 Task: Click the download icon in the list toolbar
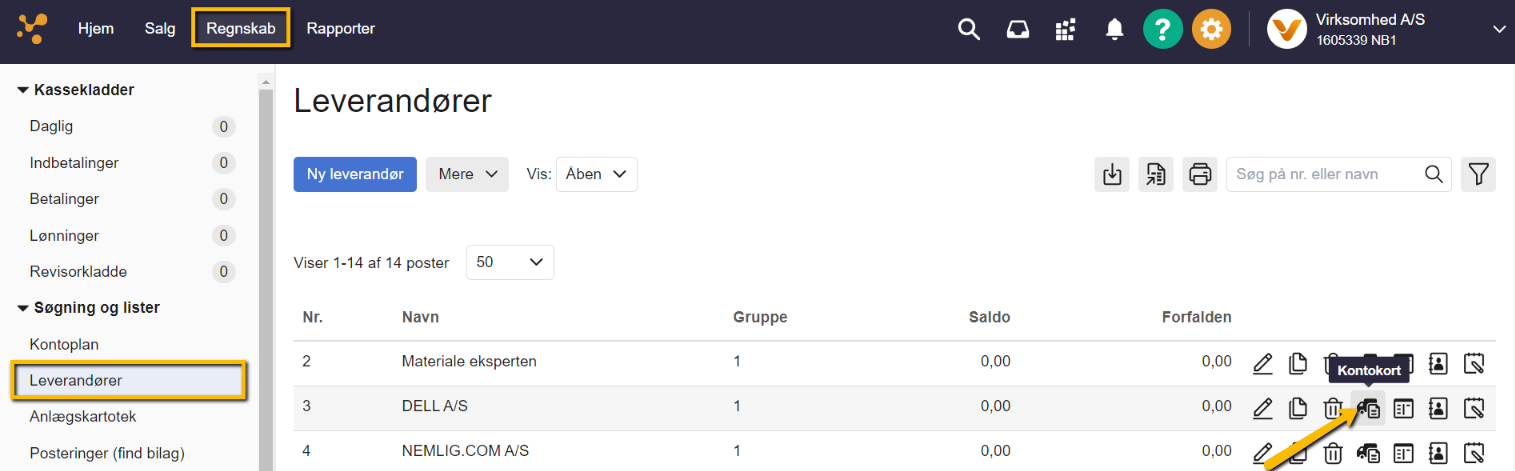1111,174
